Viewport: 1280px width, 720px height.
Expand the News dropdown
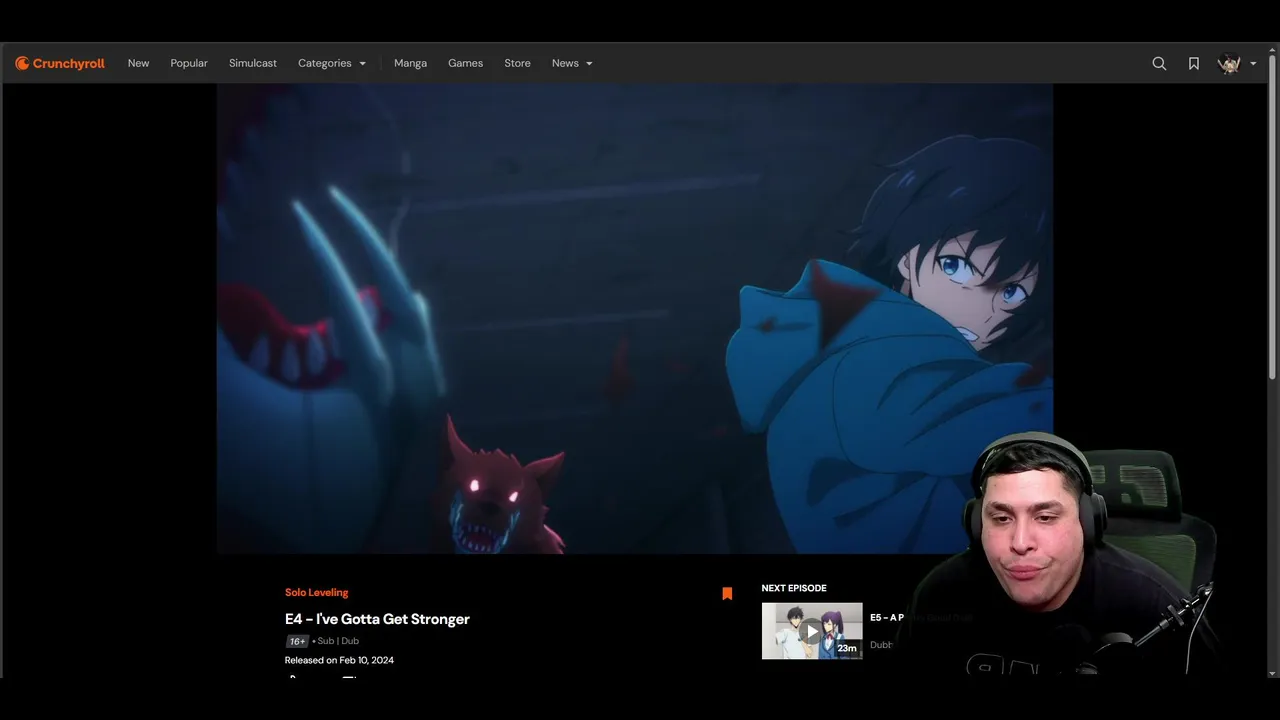(x=572, y=63)
